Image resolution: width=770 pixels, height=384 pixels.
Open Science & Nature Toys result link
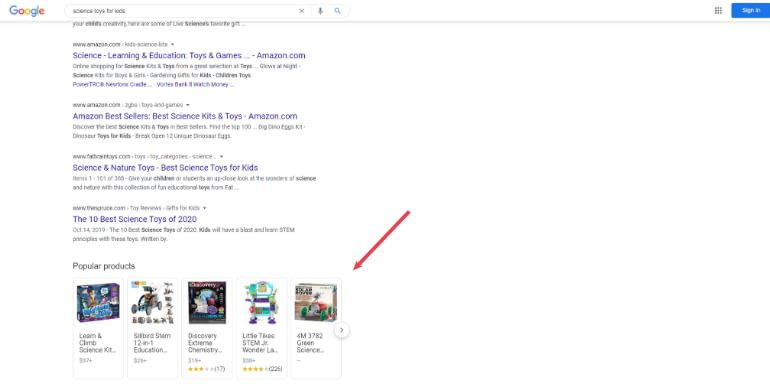pyautogui.click(x=165, y=168)
